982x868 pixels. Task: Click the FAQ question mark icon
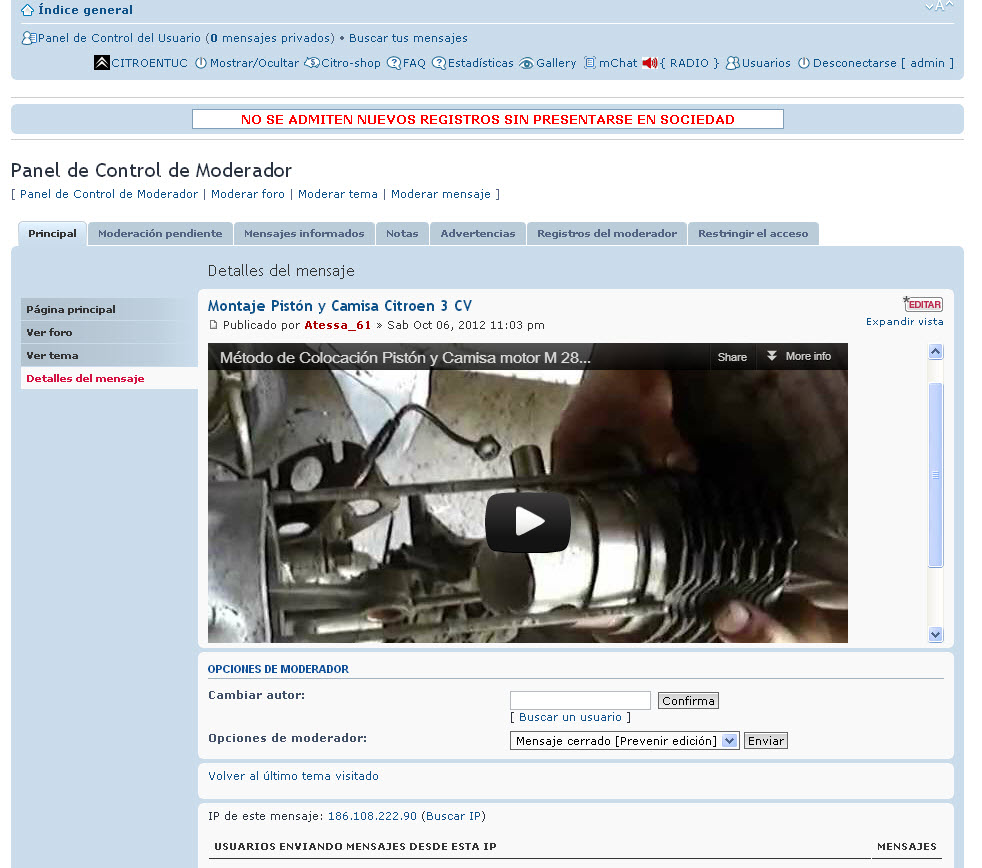click(x=394, y=63)
